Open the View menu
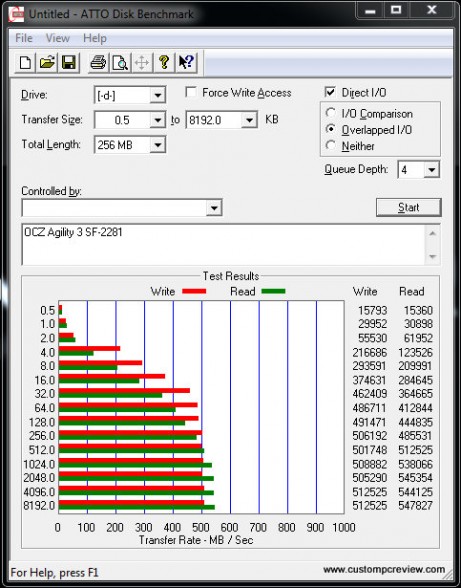461x588 pixels. (57, 38)
